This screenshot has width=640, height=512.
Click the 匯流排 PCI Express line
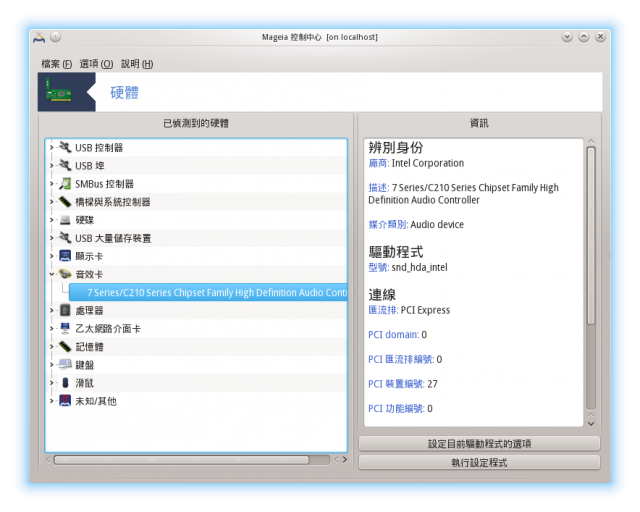pos(409,310)
